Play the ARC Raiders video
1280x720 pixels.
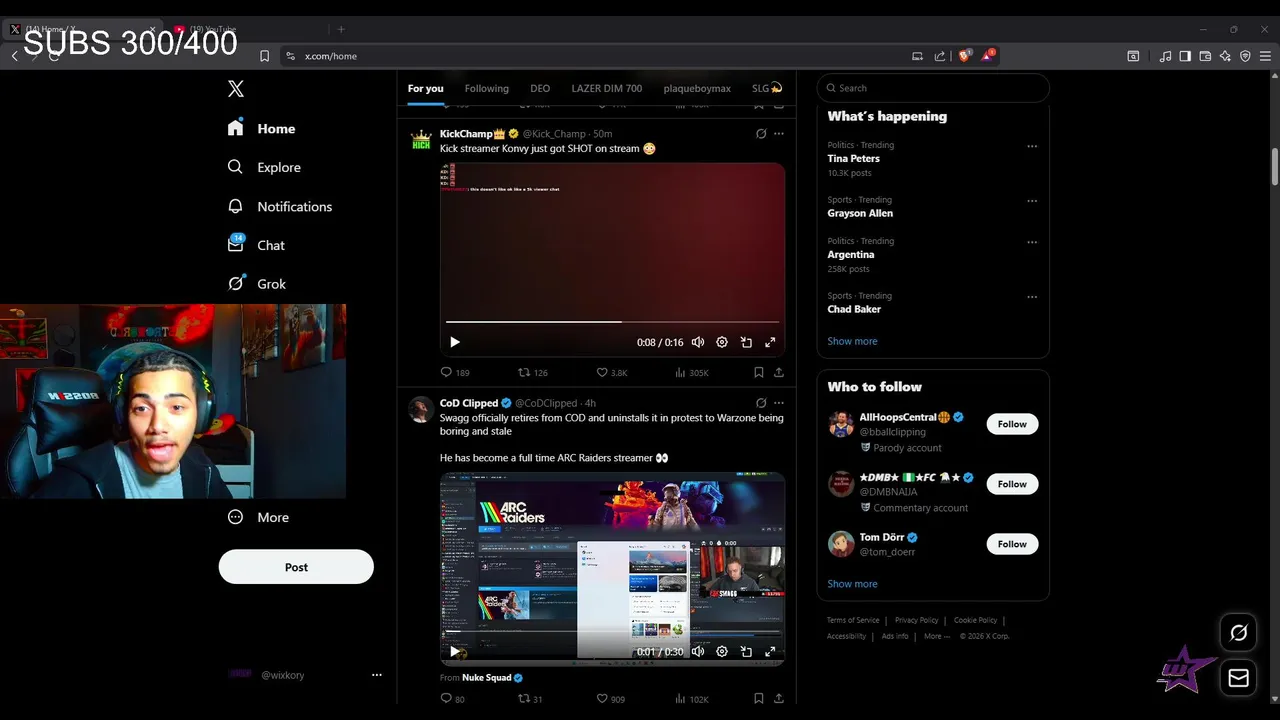tap(454, 651)
